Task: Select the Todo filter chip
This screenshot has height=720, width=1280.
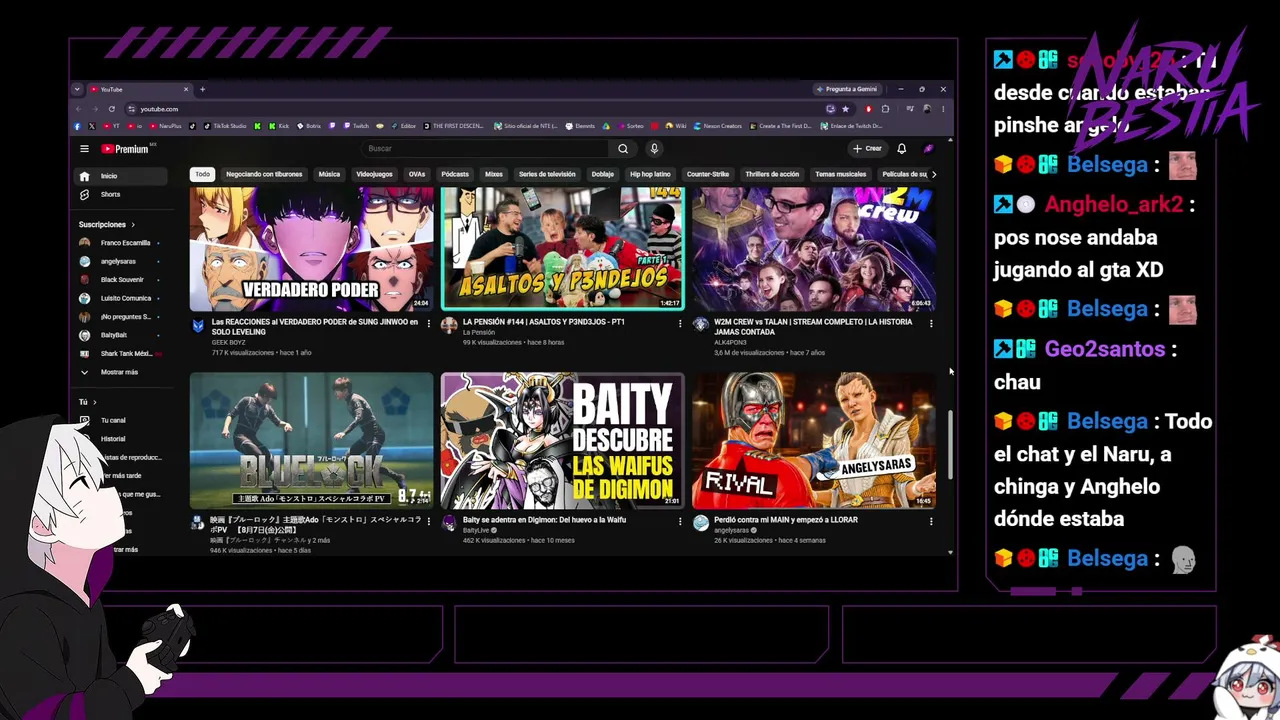Action: [x=203, y=174]
